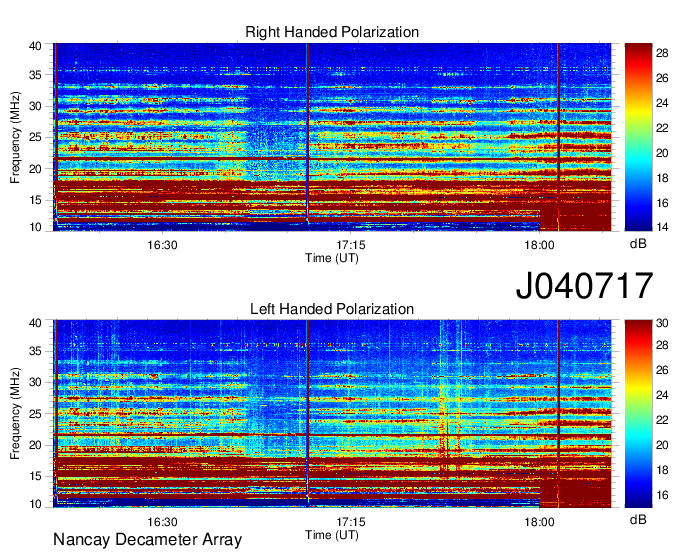Image resolution: width=680 pixels, height=552 pixels.
Task: Click the 18:00 tick label on upper plot
Action: [539, 245]
